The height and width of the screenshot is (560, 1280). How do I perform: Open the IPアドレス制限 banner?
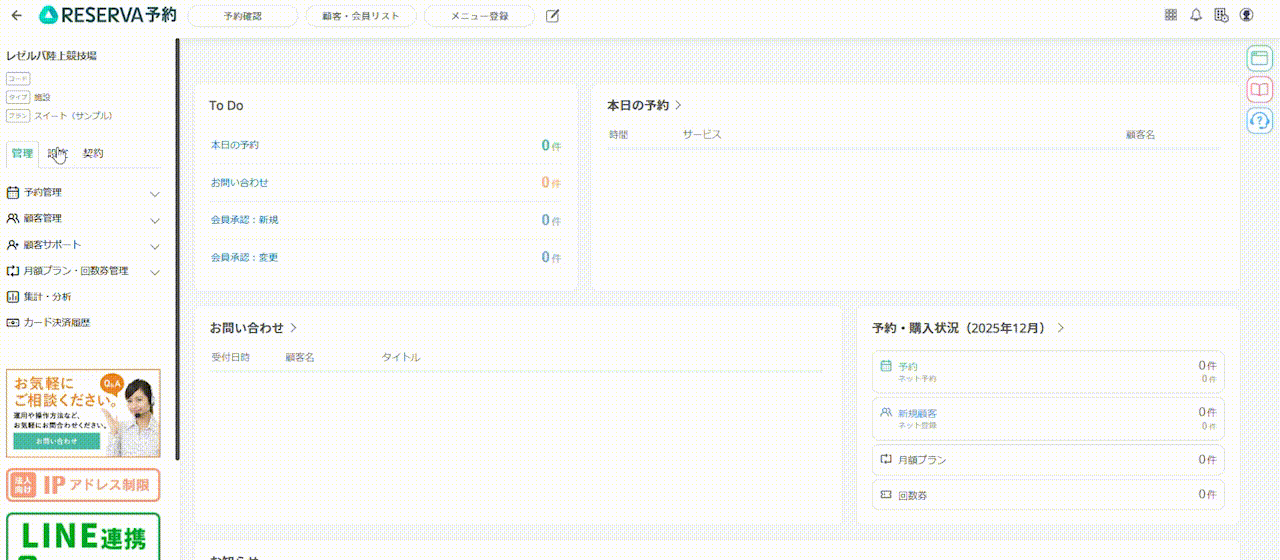coord(83,485)
